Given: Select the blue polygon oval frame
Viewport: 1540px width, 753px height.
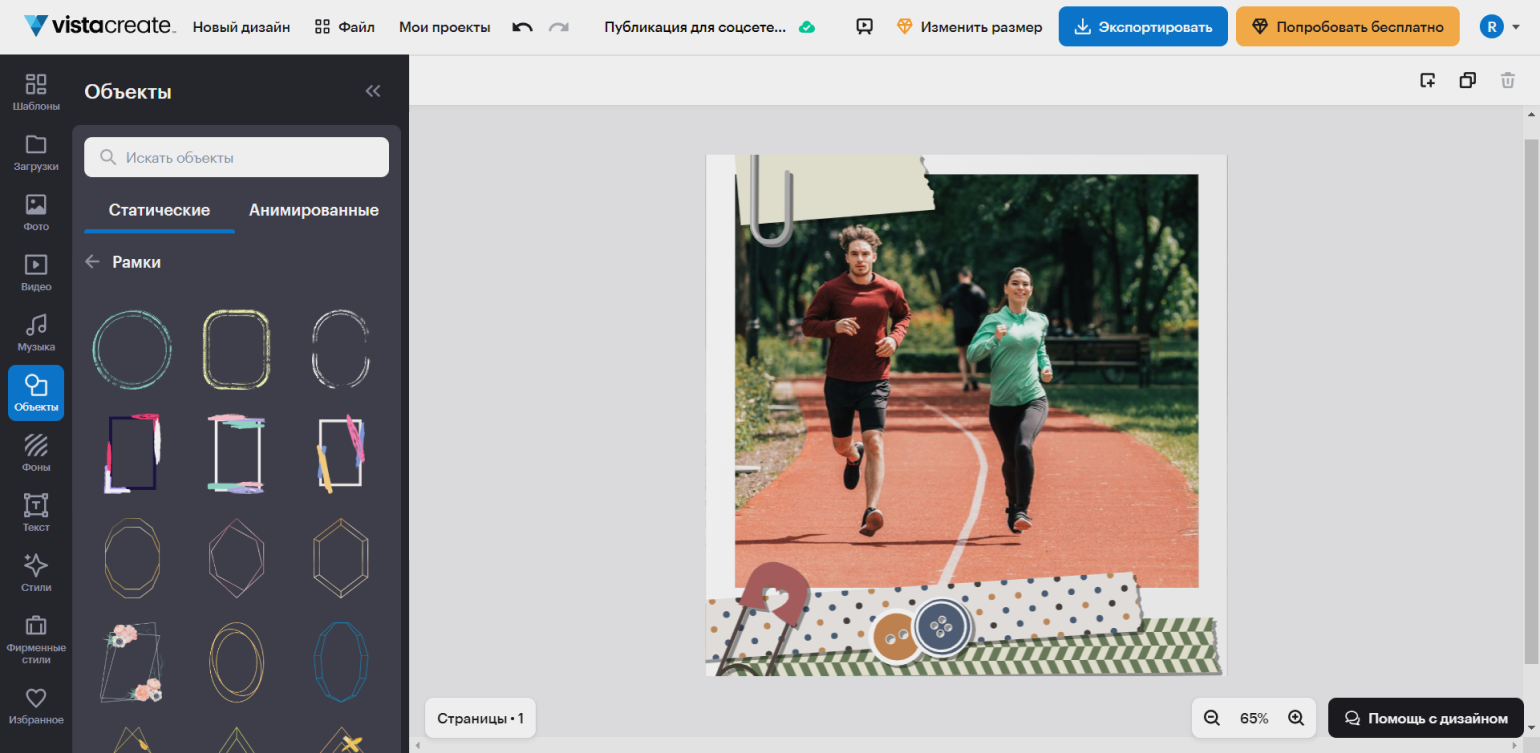Looking at the screenshot, I should (340, 662).
